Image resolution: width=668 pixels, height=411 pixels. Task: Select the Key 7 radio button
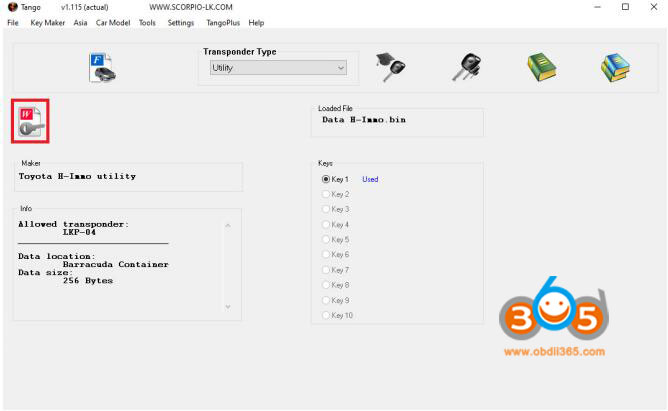326,270
